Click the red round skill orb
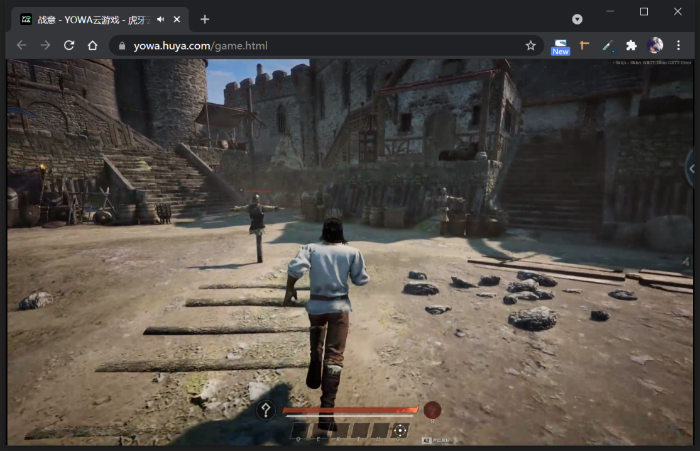Screen dimensions: 700x451 [x=432, y=410]
